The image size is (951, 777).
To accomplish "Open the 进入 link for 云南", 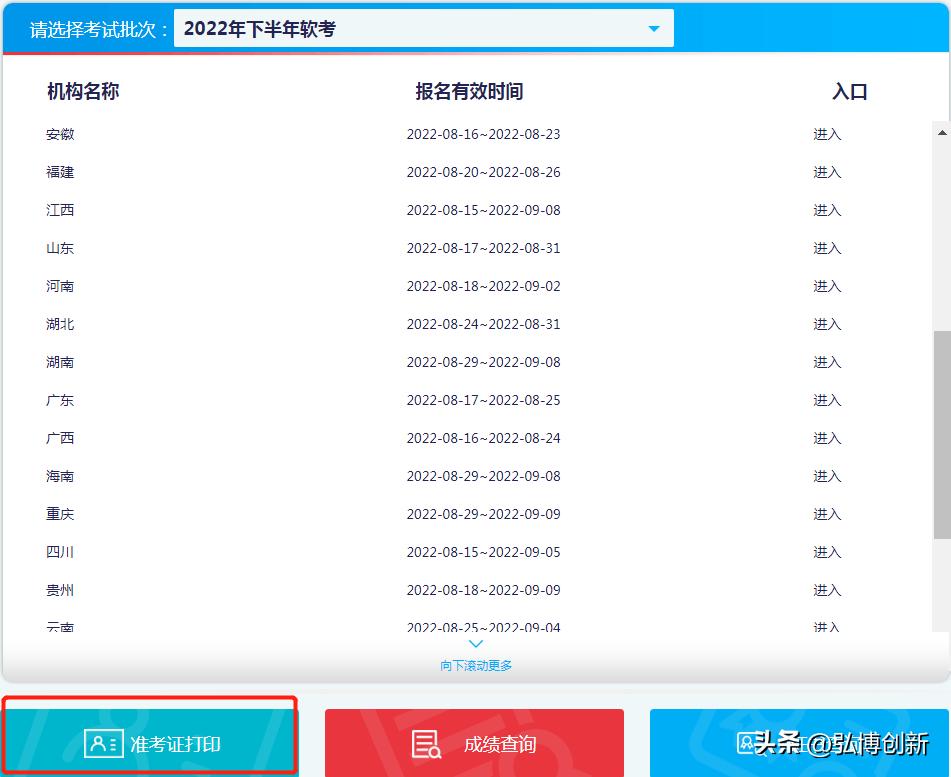I will (827, 627).
